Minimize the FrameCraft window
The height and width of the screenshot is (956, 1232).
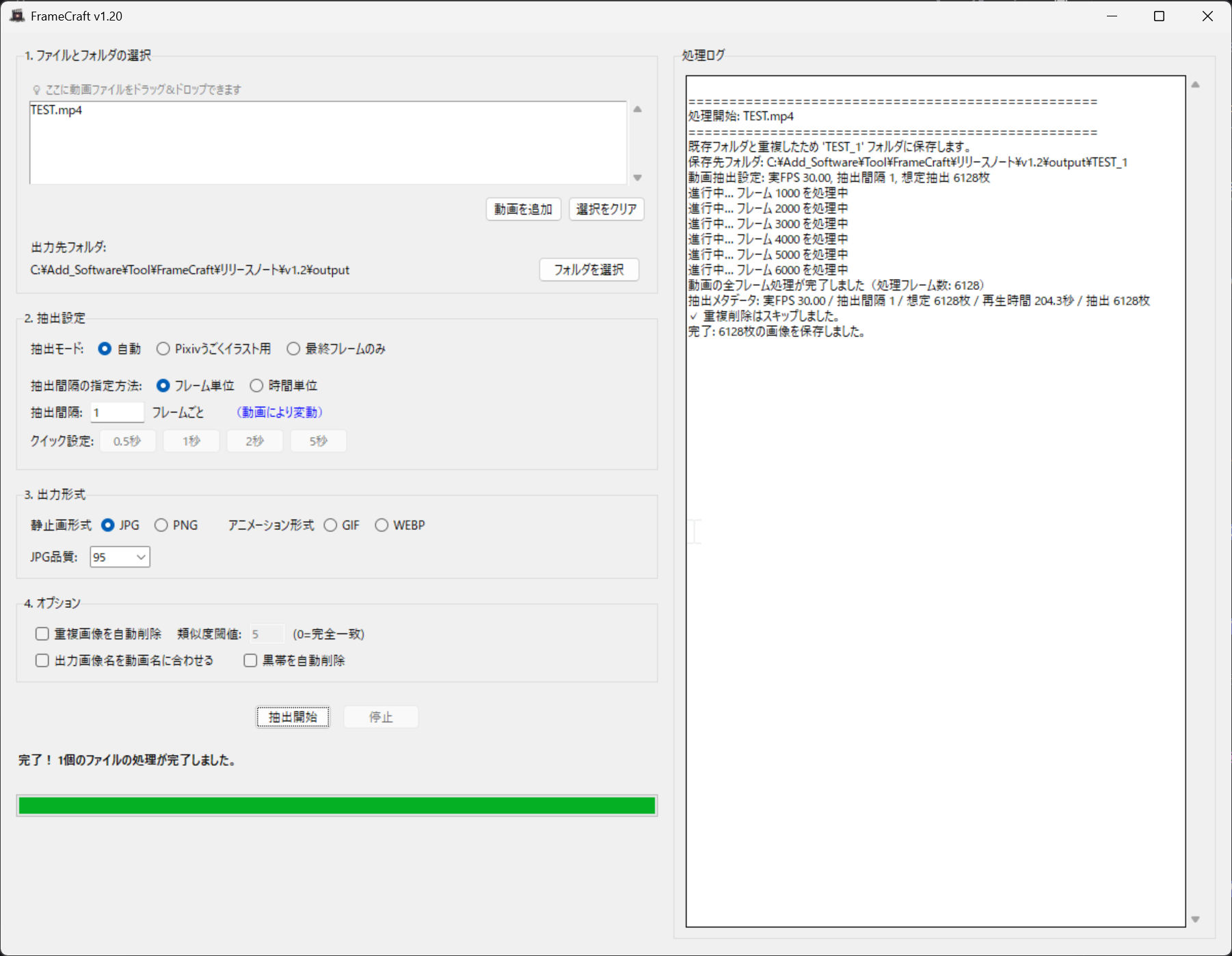tap(1112, 16)
